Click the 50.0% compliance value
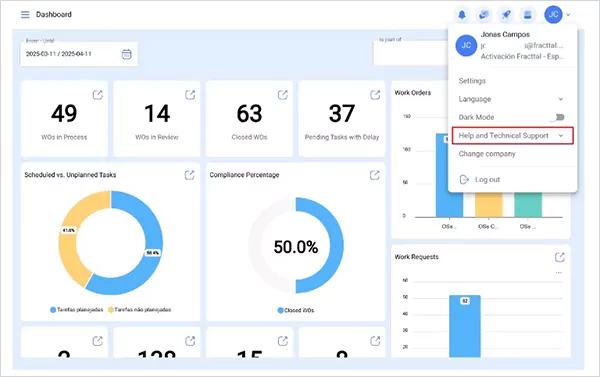 [296, 247]
